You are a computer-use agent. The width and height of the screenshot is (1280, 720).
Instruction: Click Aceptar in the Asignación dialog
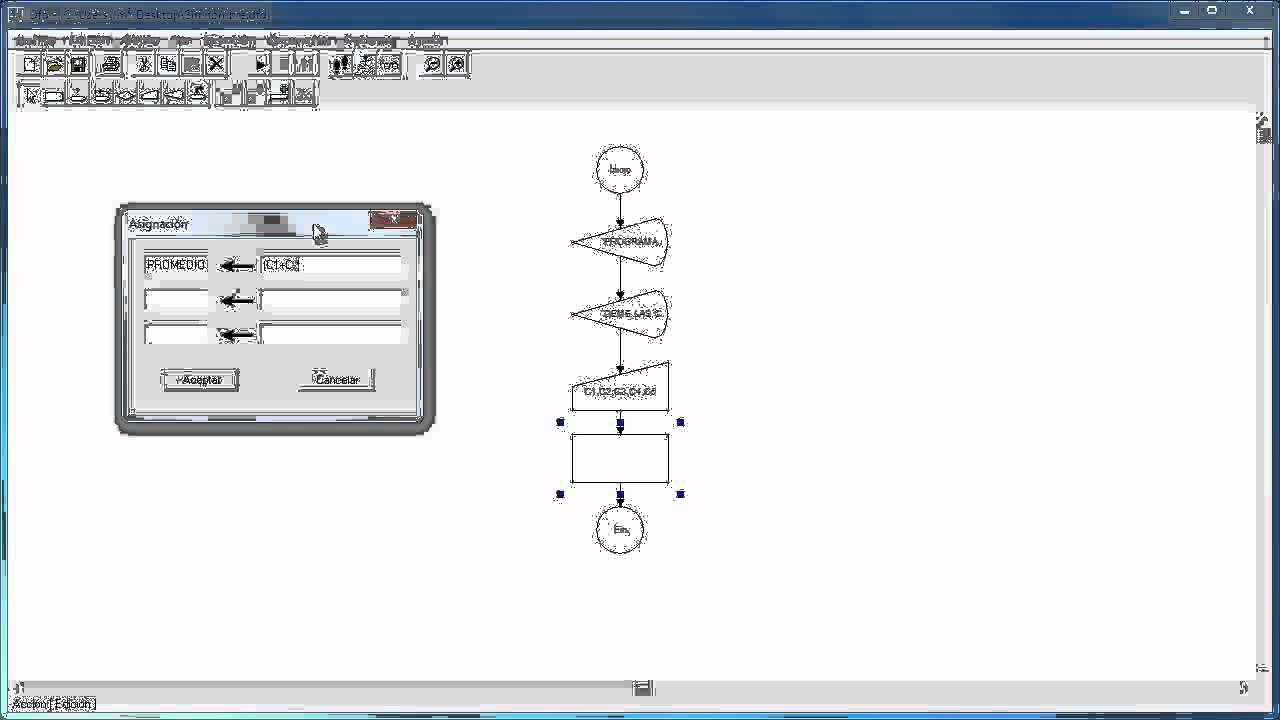[200, 380]
